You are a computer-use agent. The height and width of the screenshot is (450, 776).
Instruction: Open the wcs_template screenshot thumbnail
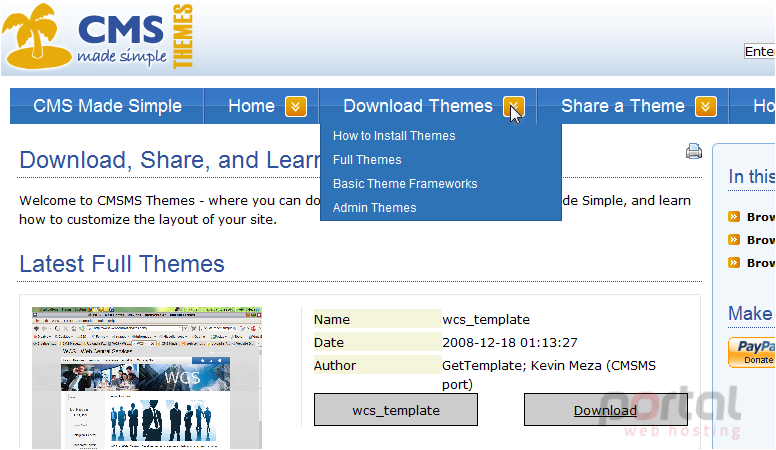147,378
